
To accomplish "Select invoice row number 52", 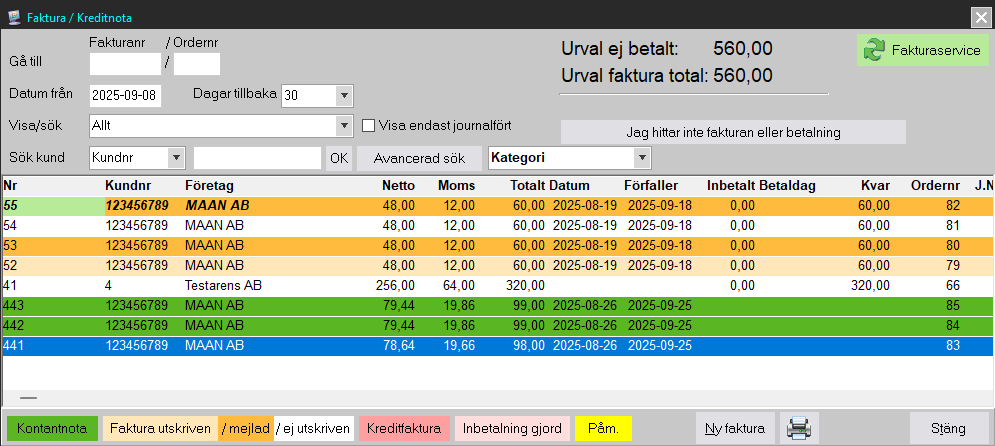I will [498, 265].
